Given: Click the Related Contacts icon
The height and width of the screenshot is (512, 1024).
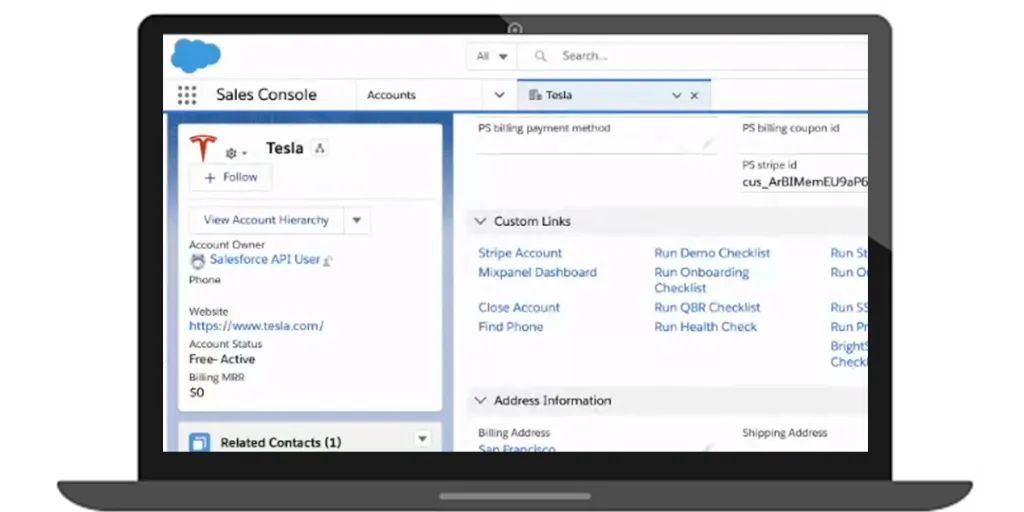Looking at the screenshot, I should point(199,442).
